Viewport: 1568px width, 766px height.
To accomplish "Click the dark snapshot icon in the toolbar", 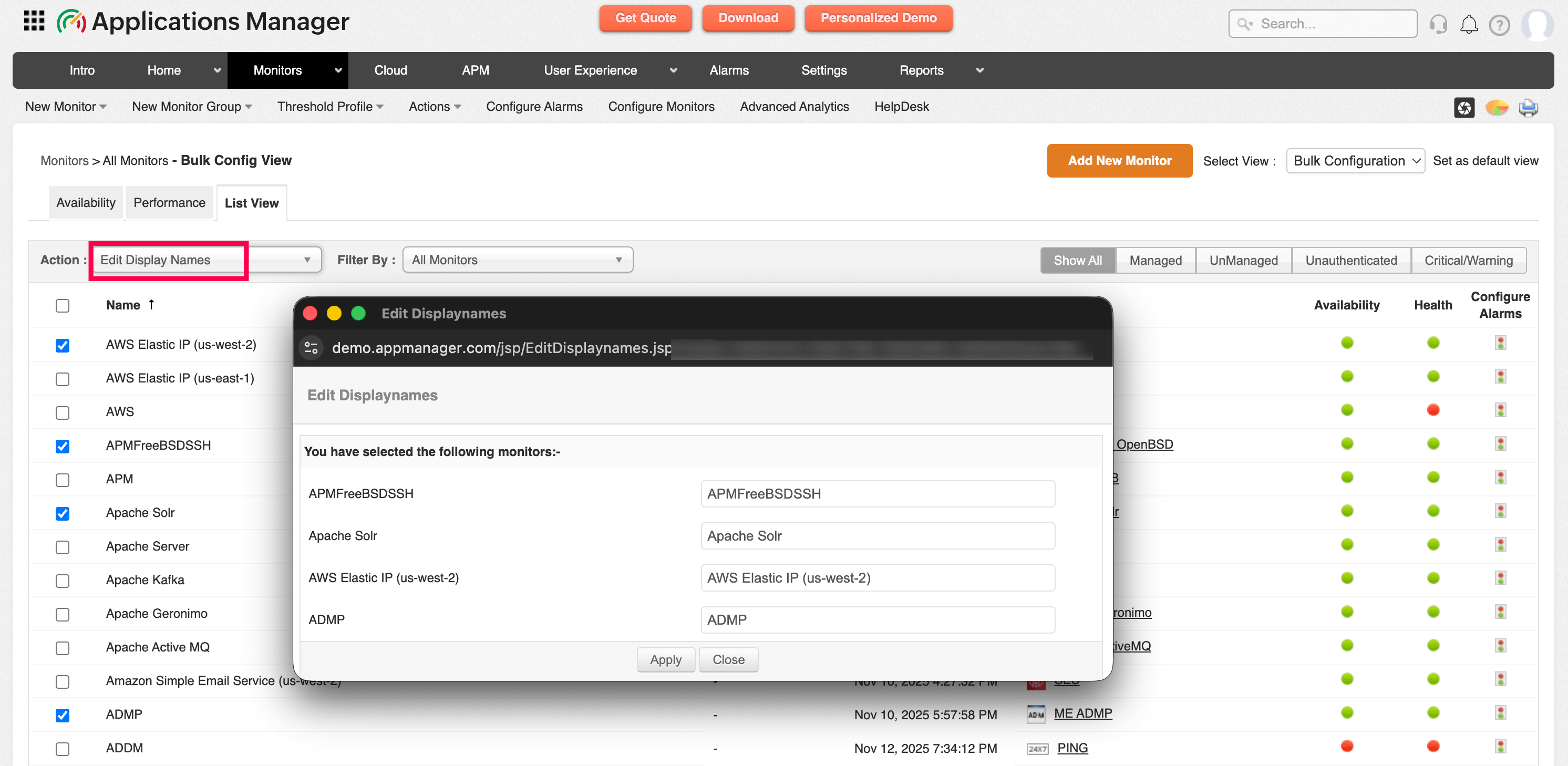I will point(1464,108).
